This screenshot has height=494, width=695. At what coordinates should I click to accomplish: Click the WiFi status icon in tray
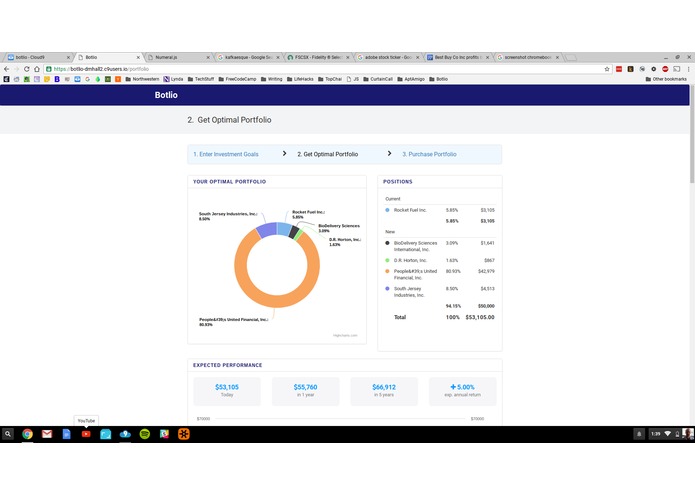coord(668,434)
